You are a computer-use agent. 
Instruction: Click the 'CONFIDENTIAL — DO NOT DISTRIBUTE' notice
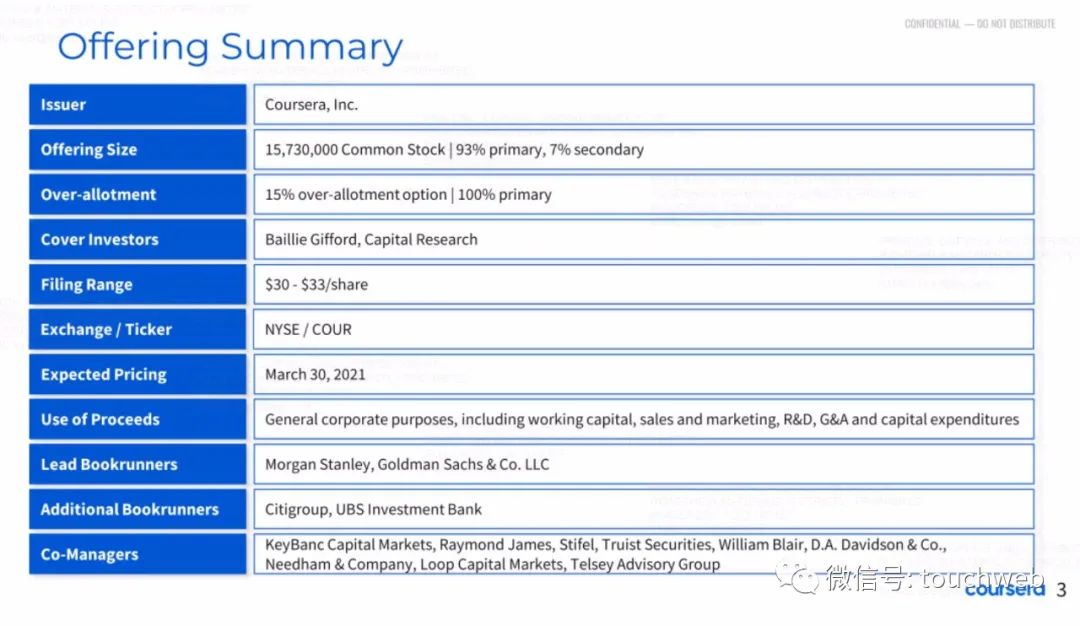coord(980,24)
